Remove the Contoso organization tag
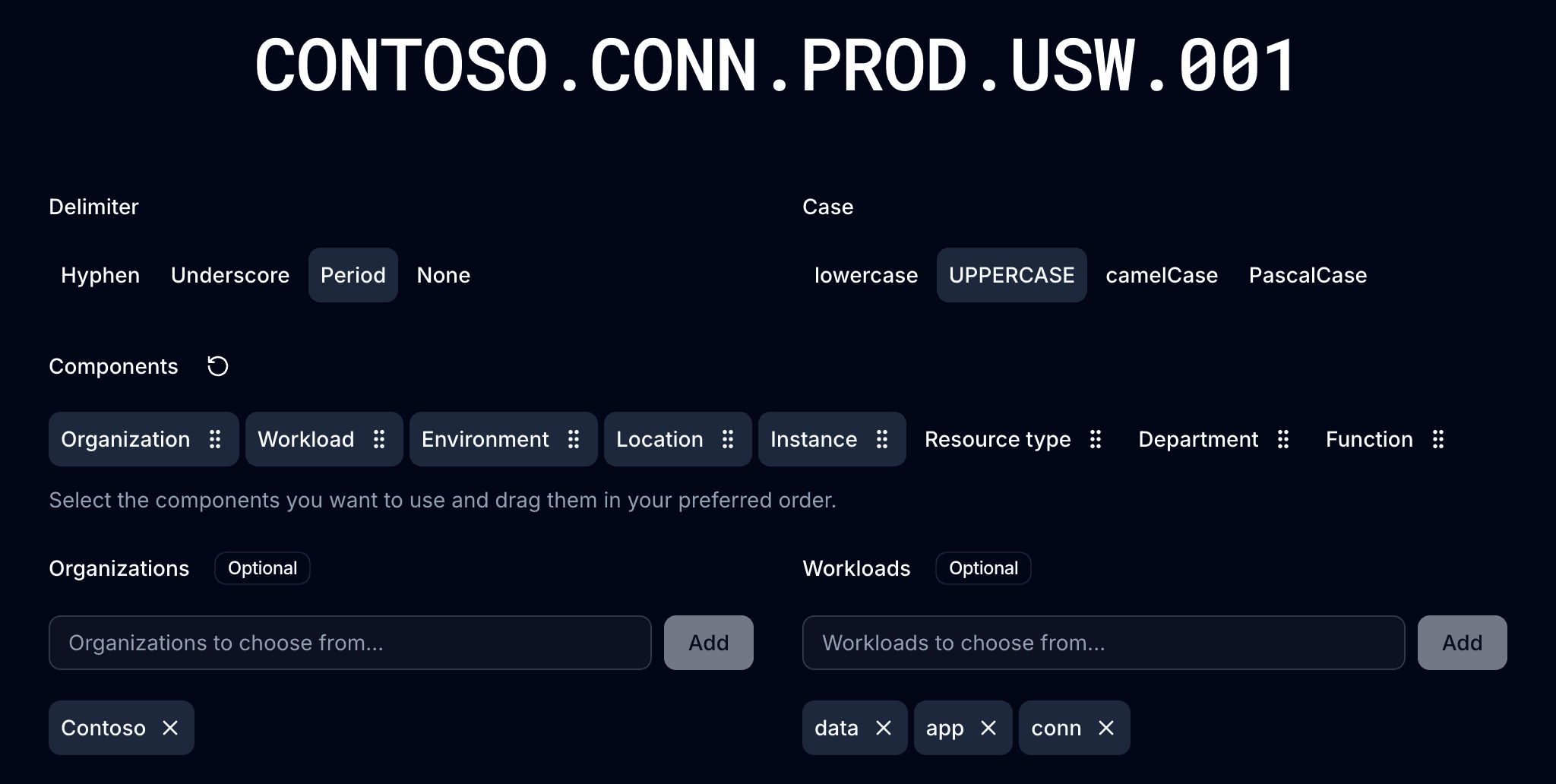Viewport: 1556px width, 784px height. click(170, 728)
